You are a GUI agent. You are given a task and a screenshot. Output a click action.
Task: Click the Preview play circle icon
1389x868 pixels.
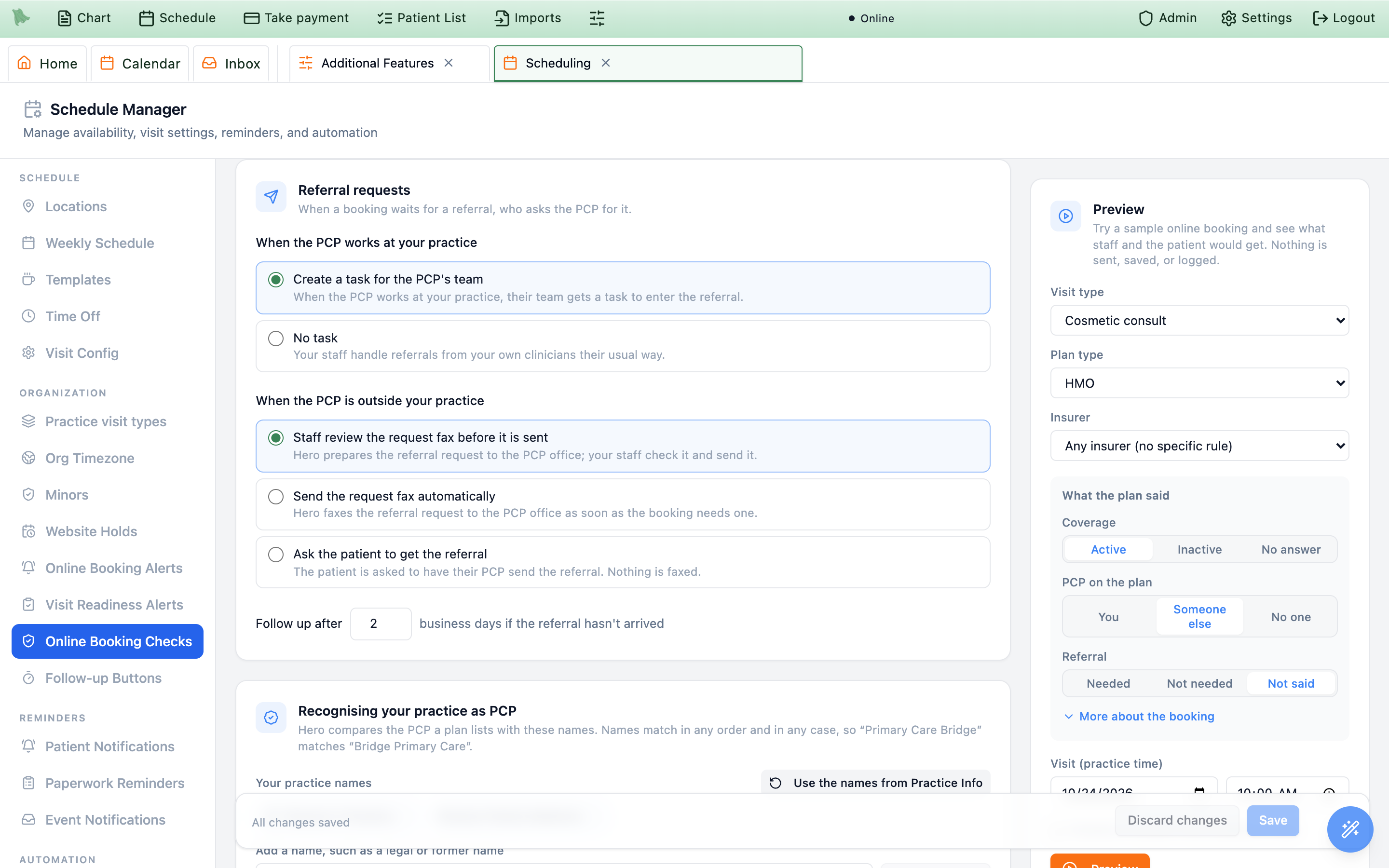coord(1066,216)
